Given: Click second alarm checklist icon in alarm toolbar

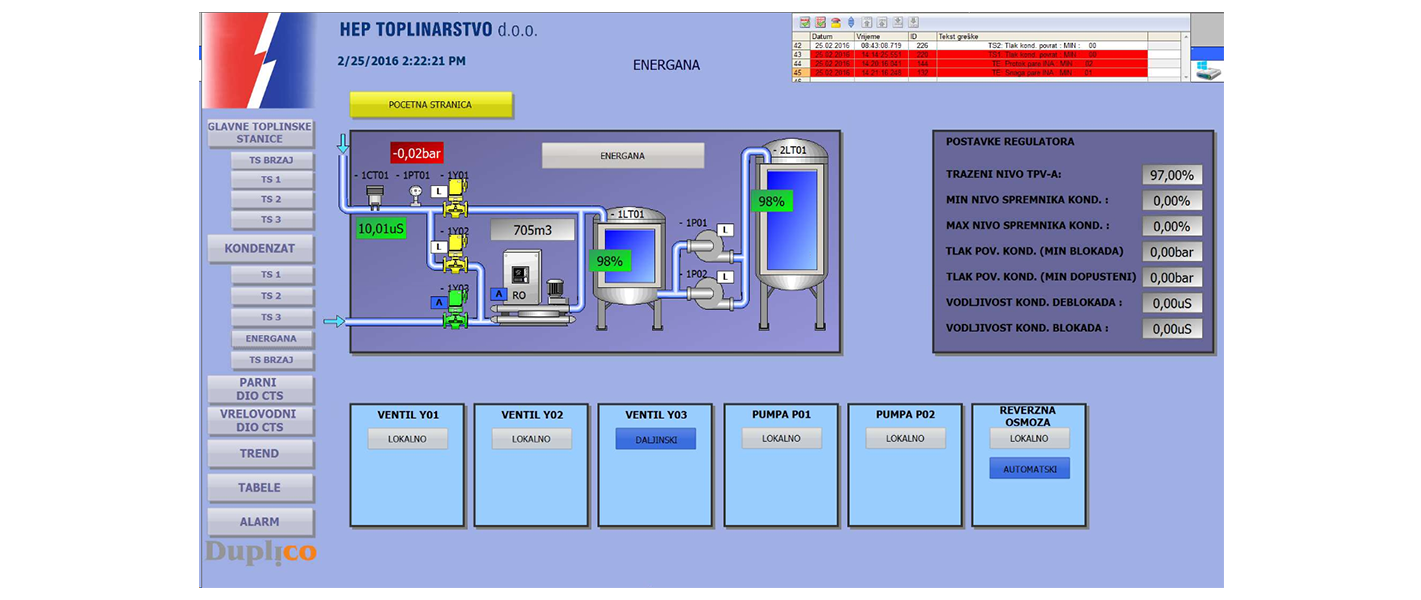Looking at the screenshot, I should point(820,22).
